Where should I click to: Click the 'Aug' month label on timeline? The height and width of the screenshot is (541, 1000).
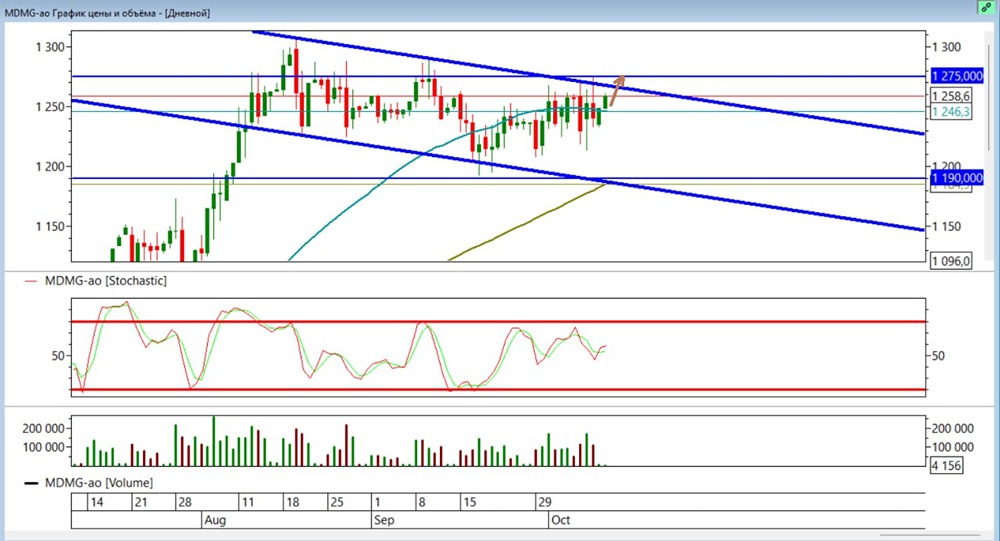click(x=215, y=520)
